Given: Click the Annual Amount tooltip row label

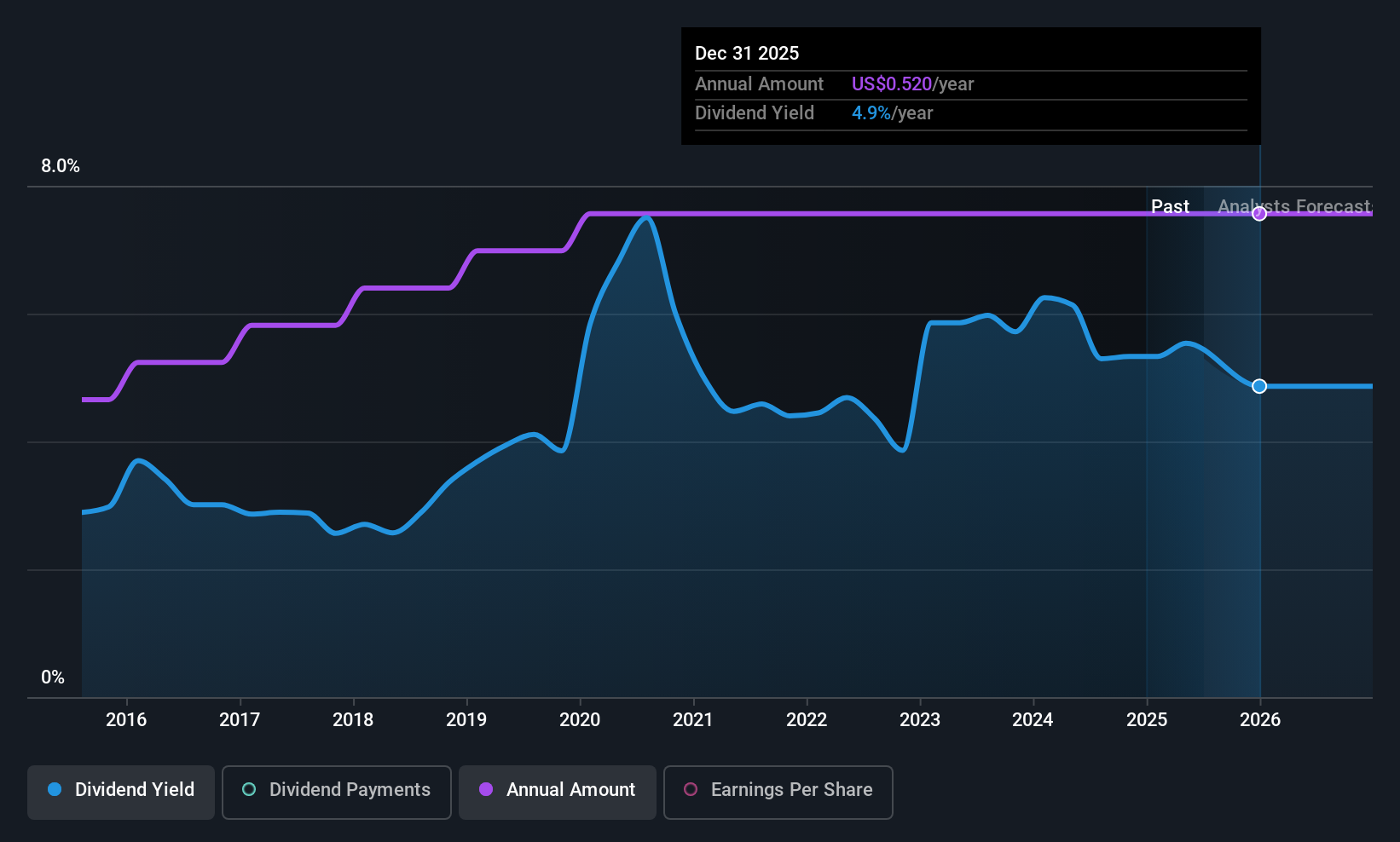Looking at the screenshot, I should tap(759, 84).
